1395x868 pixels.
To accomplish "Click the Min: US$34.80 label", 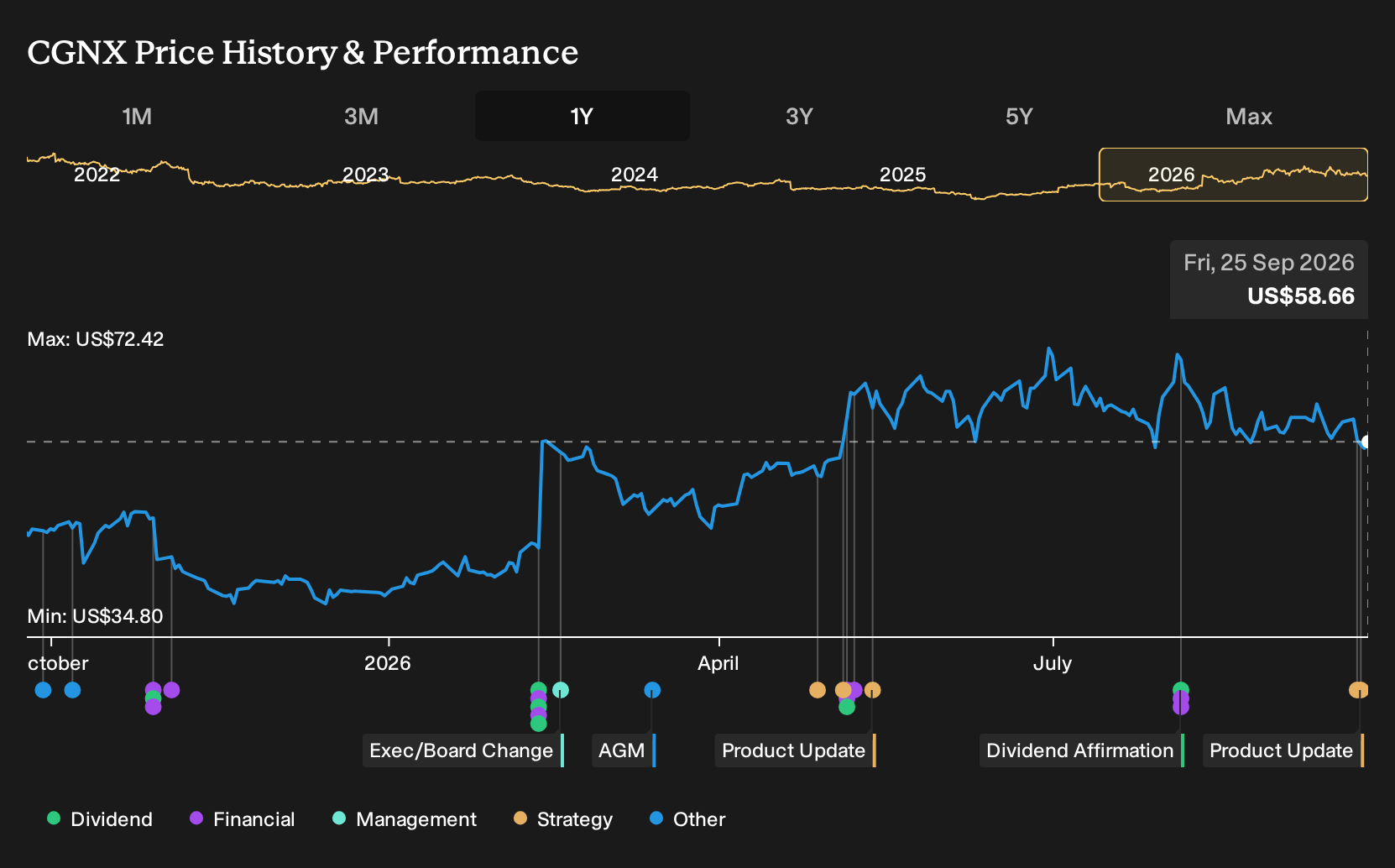I will click(95, 616).
